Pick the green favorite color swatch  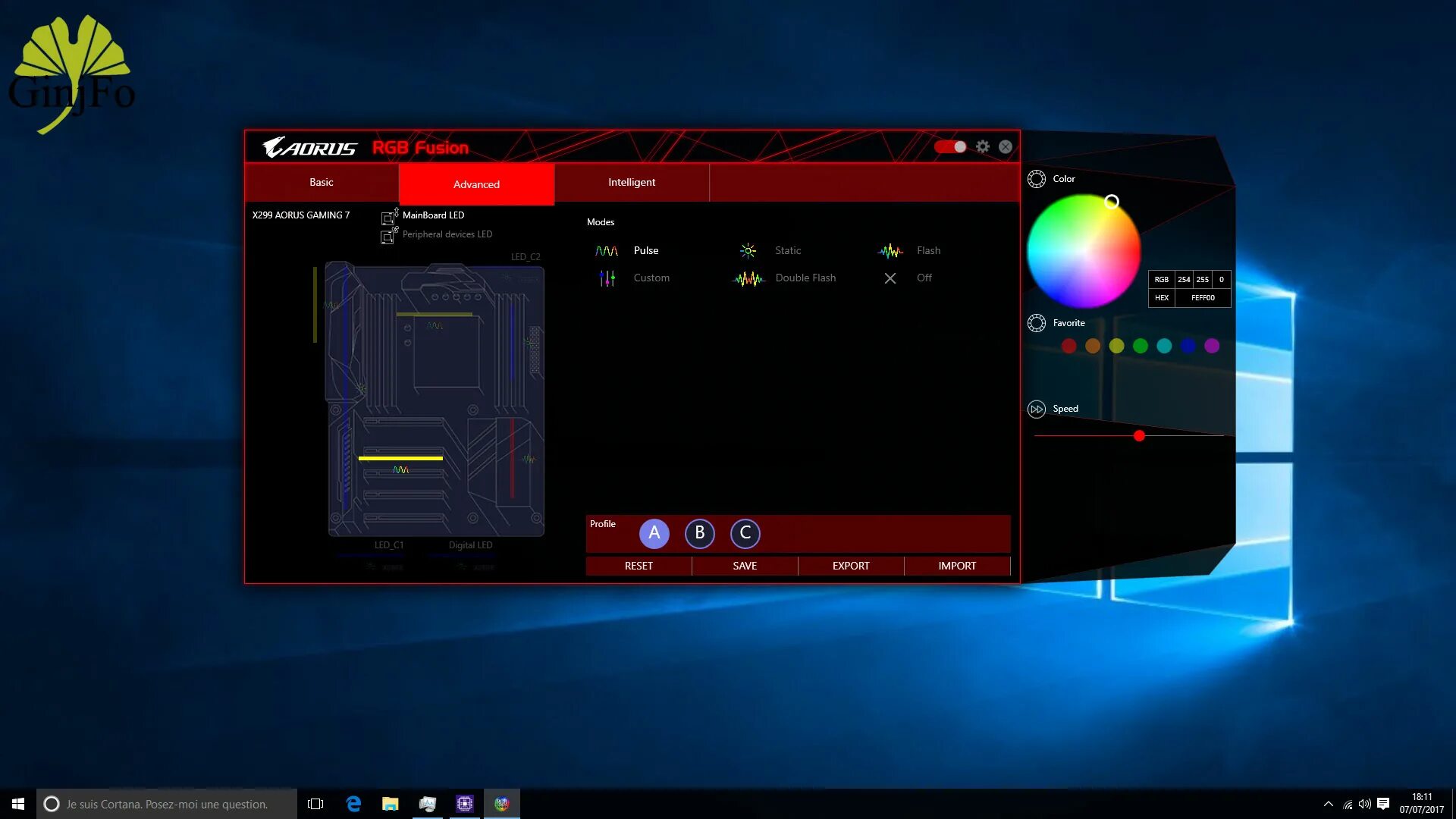[1141, 347]
